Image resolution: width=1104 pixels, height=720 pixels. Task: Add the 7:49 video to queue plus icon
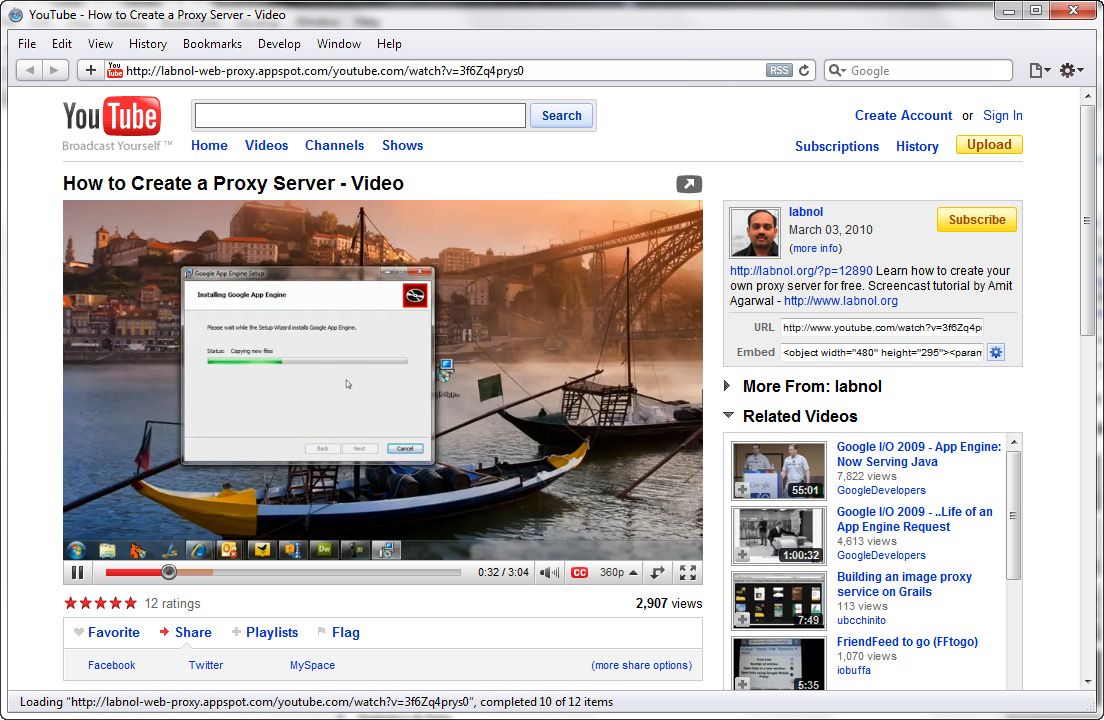click(742, 620)
